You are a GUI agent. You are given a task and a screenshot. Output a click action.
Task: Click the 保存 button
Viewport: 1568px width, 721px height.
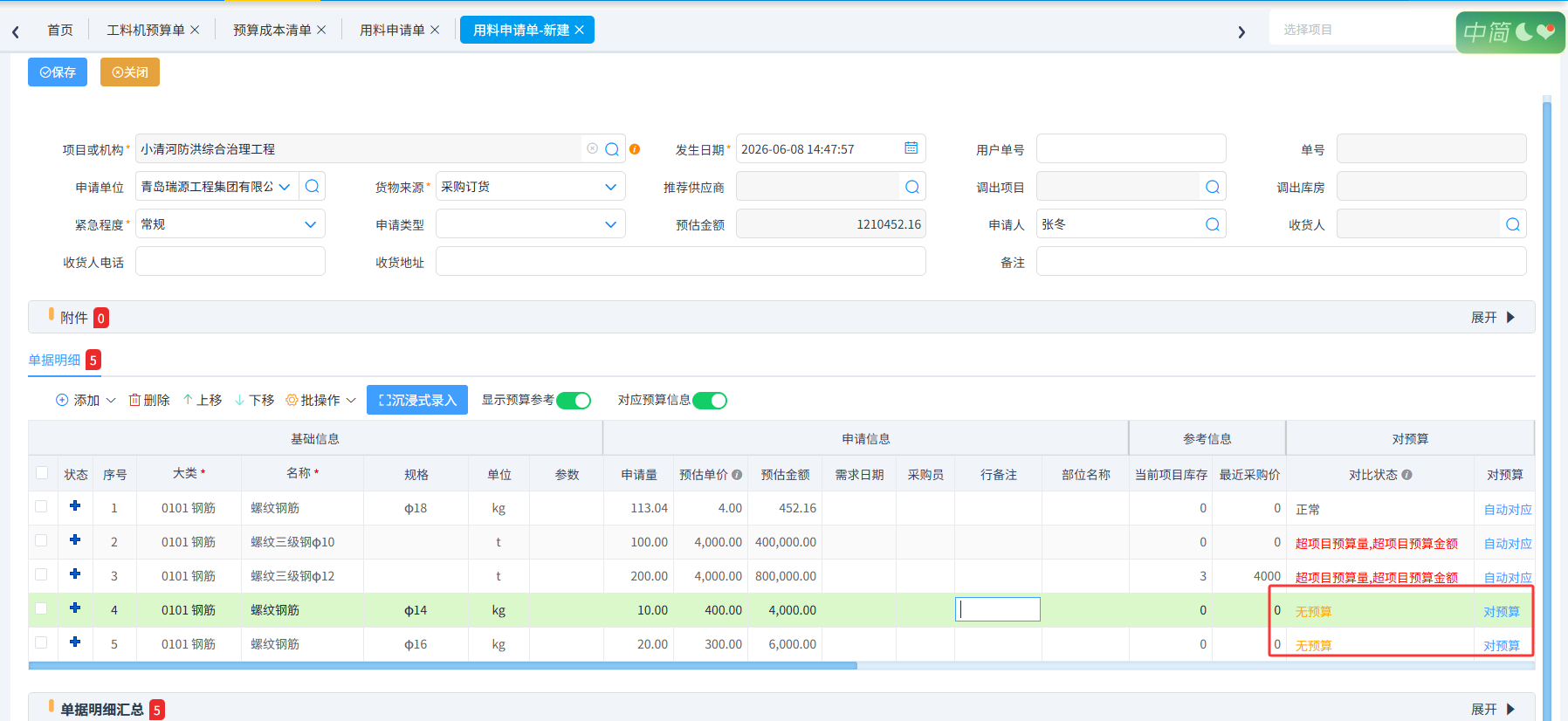58,72
